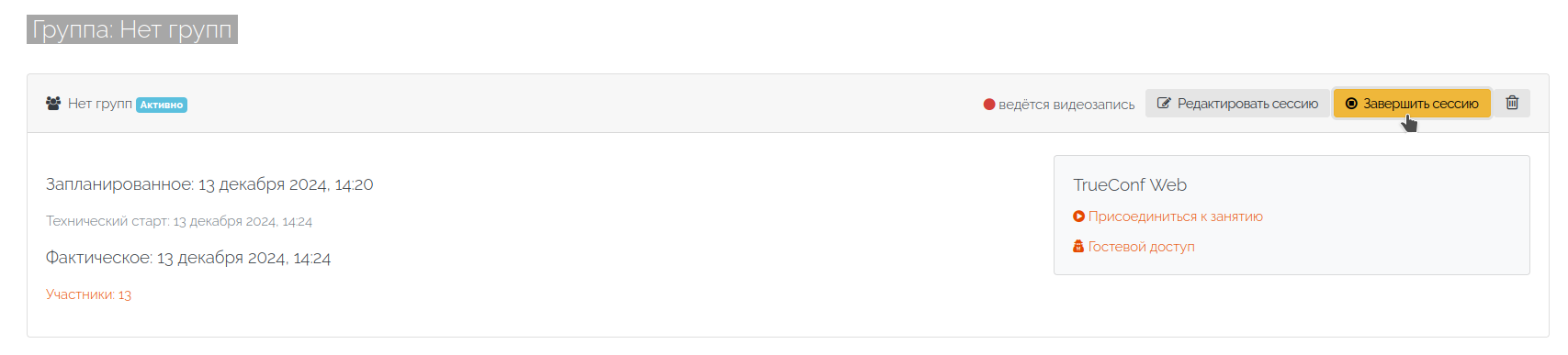Click the orange play icon beside Присоединиться

tap(1078, 216)
